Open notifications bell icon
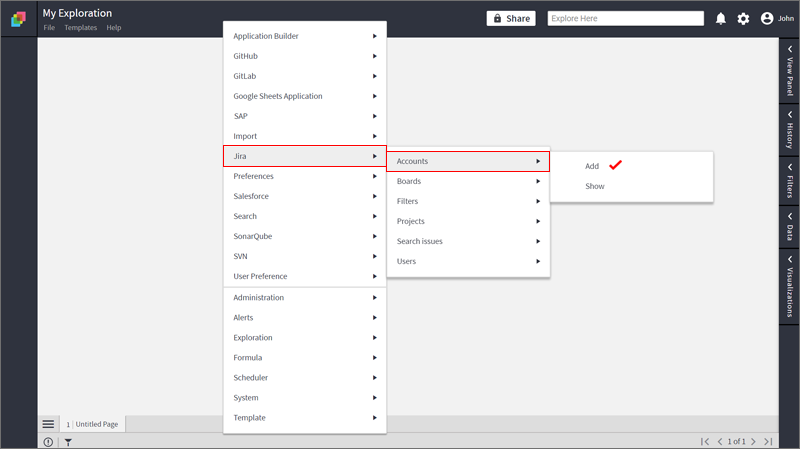This screenshot has width=800, height=449. (720, 19)
